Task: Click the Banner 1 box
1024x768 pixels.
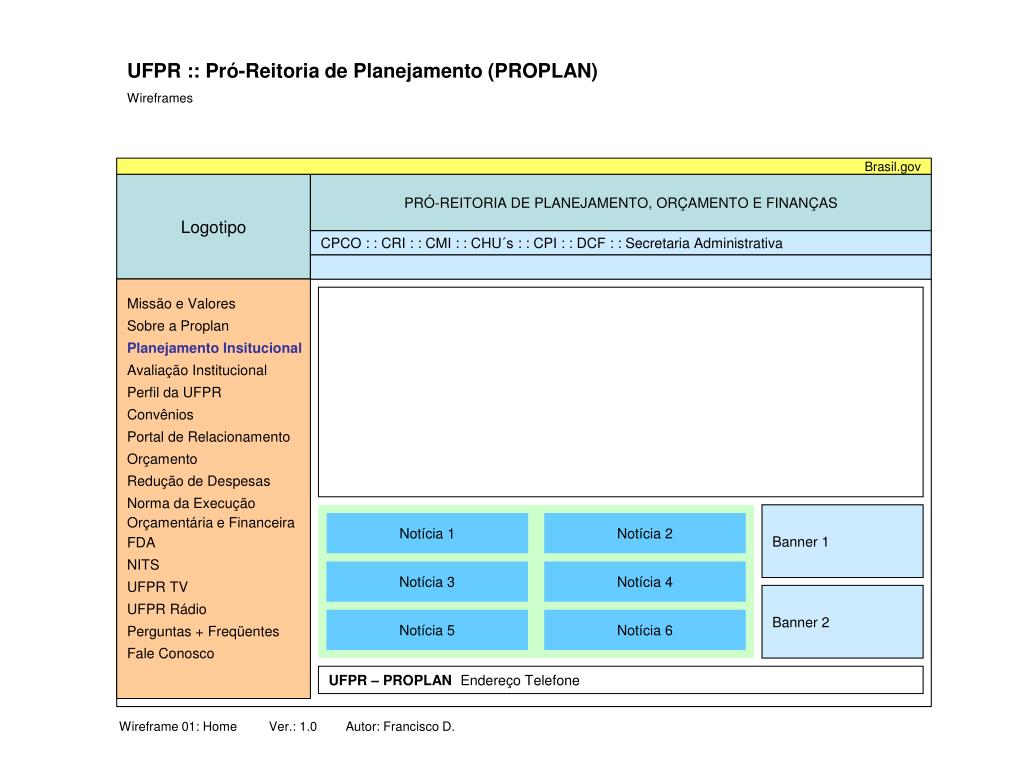Action: (x=842, y=541)
